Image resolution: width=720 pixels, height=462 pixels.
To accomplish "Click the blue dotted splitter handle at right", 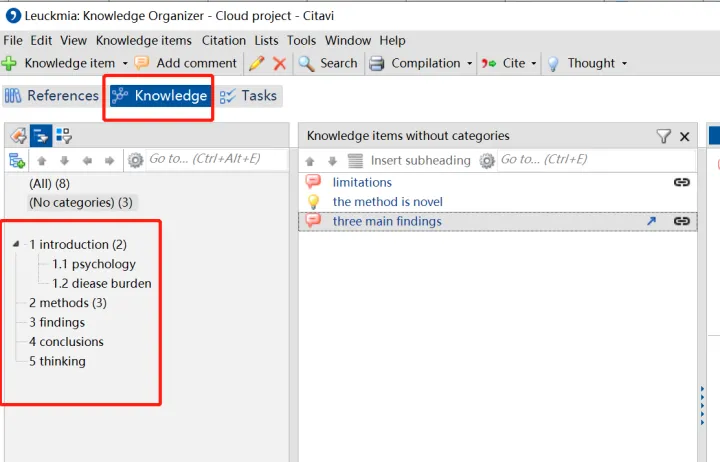I will click(x=703, y=406).
